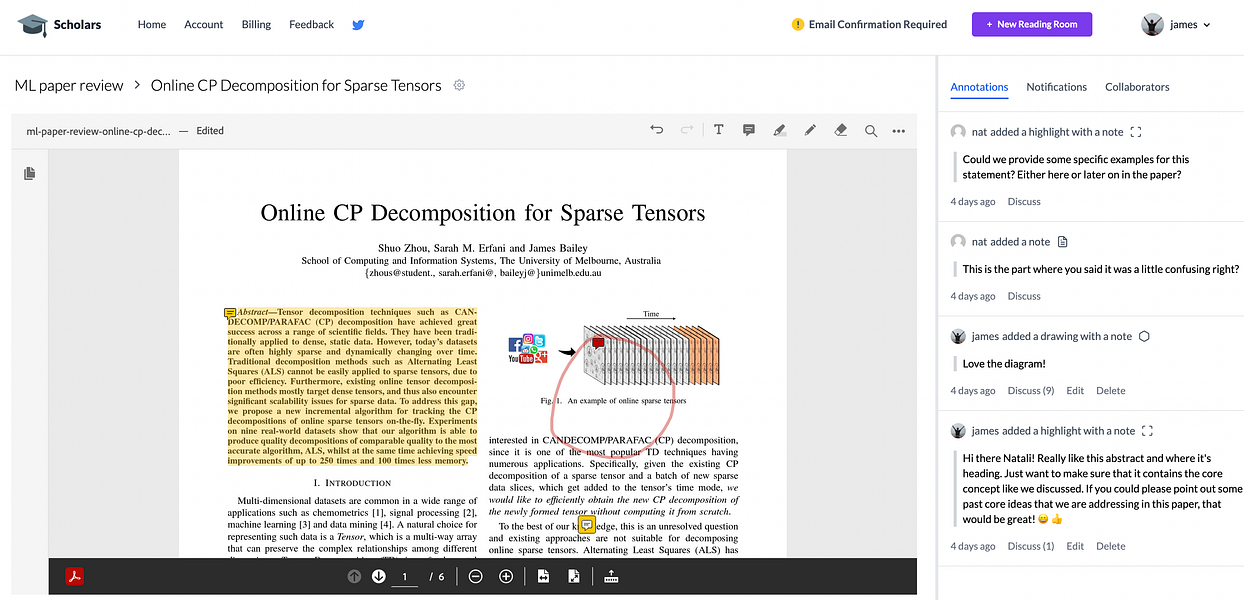
Task: Go to previous page arrow
Action: [354, 576]
